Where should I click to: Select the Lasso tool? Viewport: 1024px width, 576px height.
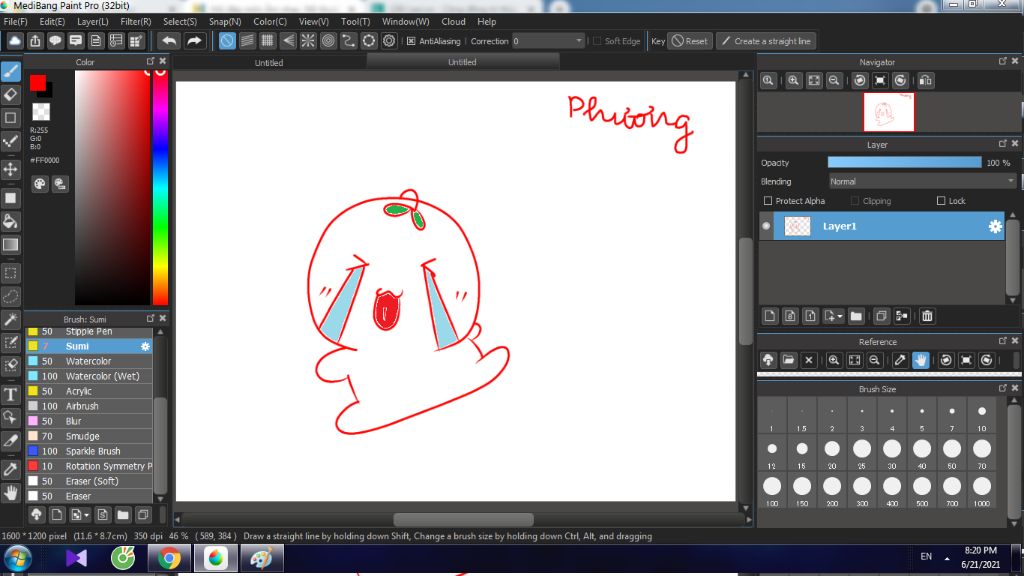pos(10,296)
